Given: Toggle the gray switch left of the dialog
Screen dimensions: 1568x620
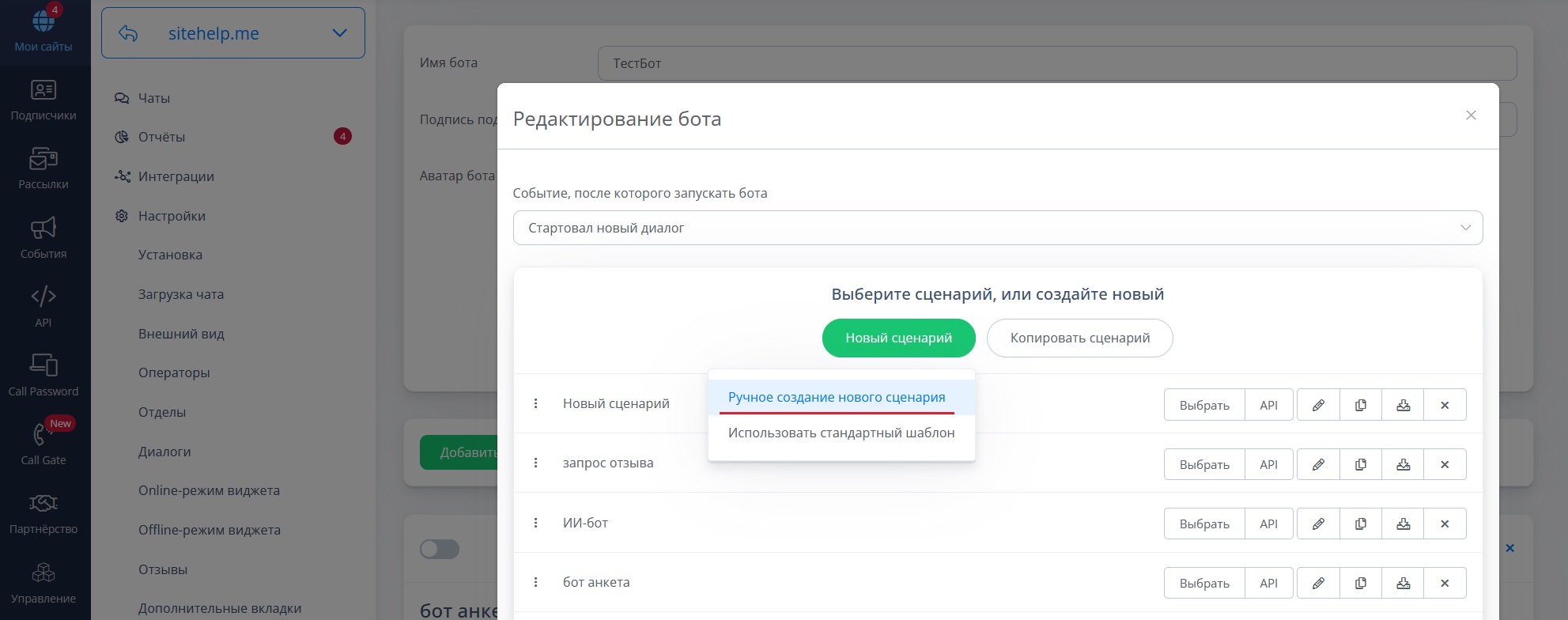Looking at the screenshot, I should pyautogui.click(x=440, y=549).
